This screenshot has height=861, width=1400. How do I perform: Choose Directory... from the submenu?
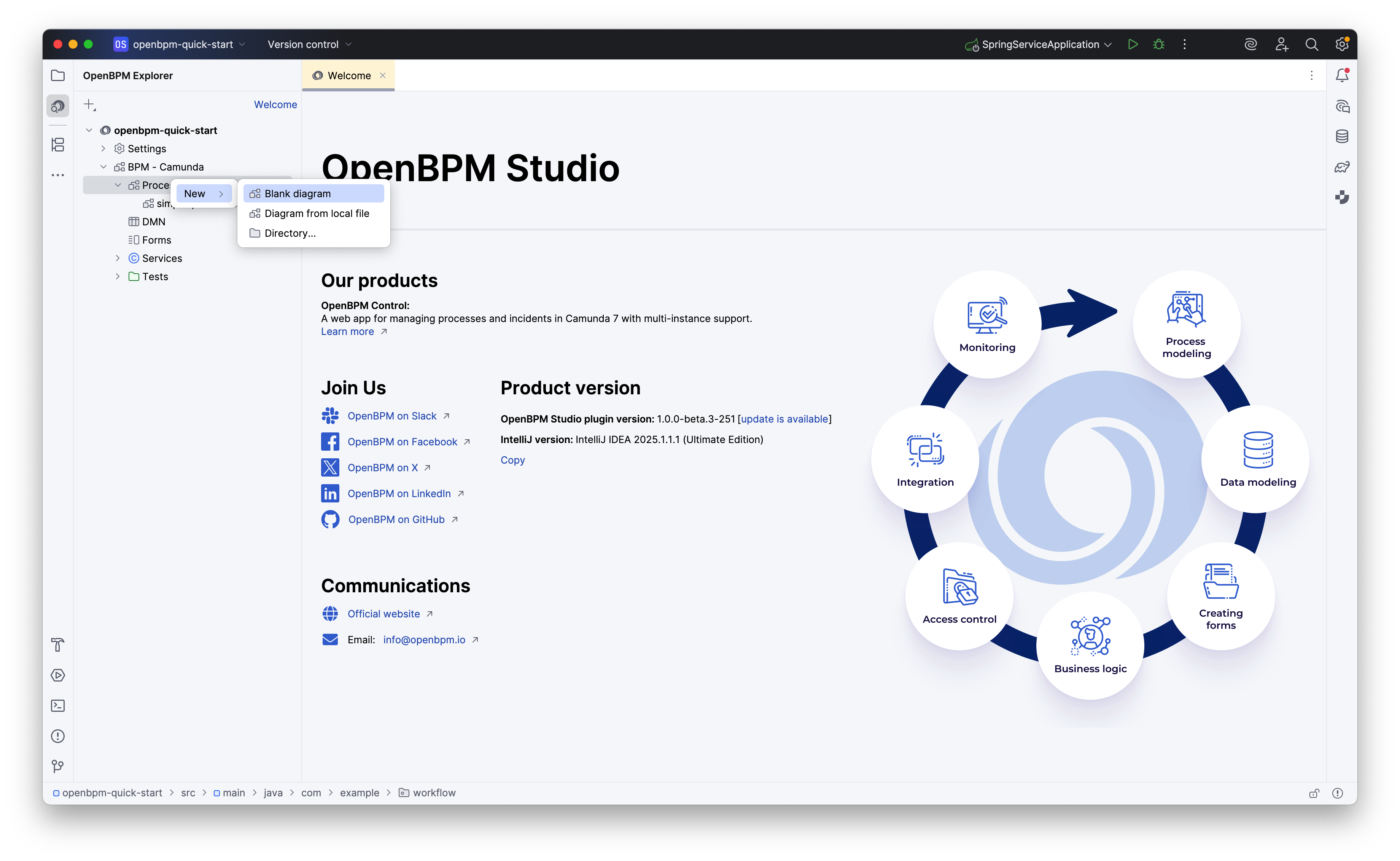pyautogui.click(x=313, y=233)
